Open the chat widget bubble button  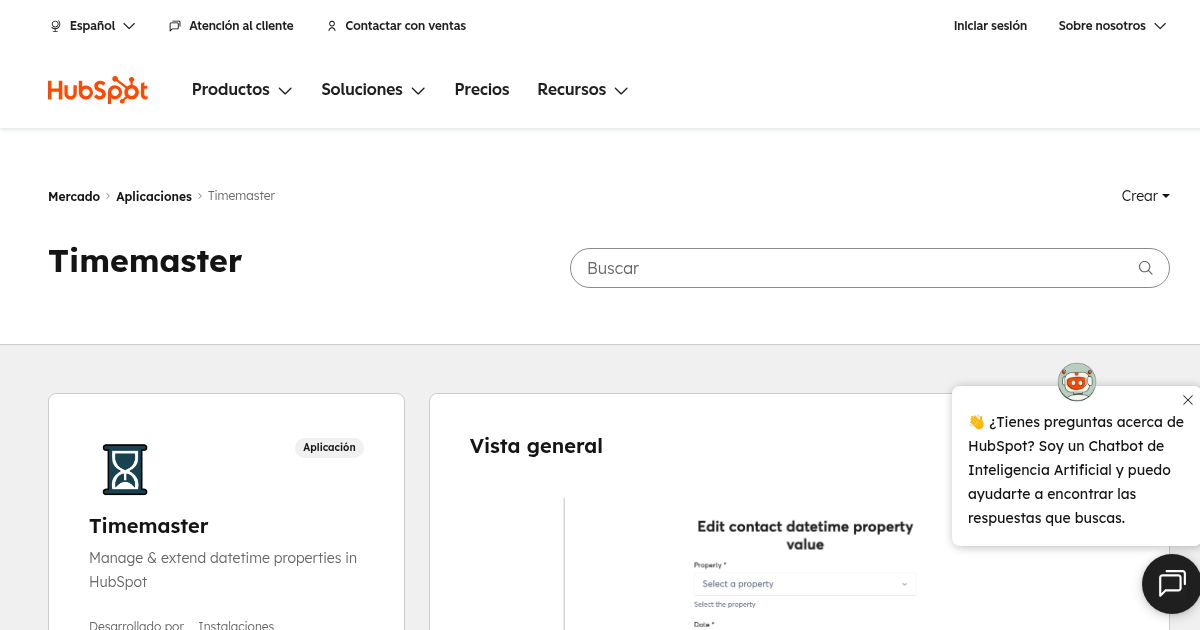coord(1171,583)
